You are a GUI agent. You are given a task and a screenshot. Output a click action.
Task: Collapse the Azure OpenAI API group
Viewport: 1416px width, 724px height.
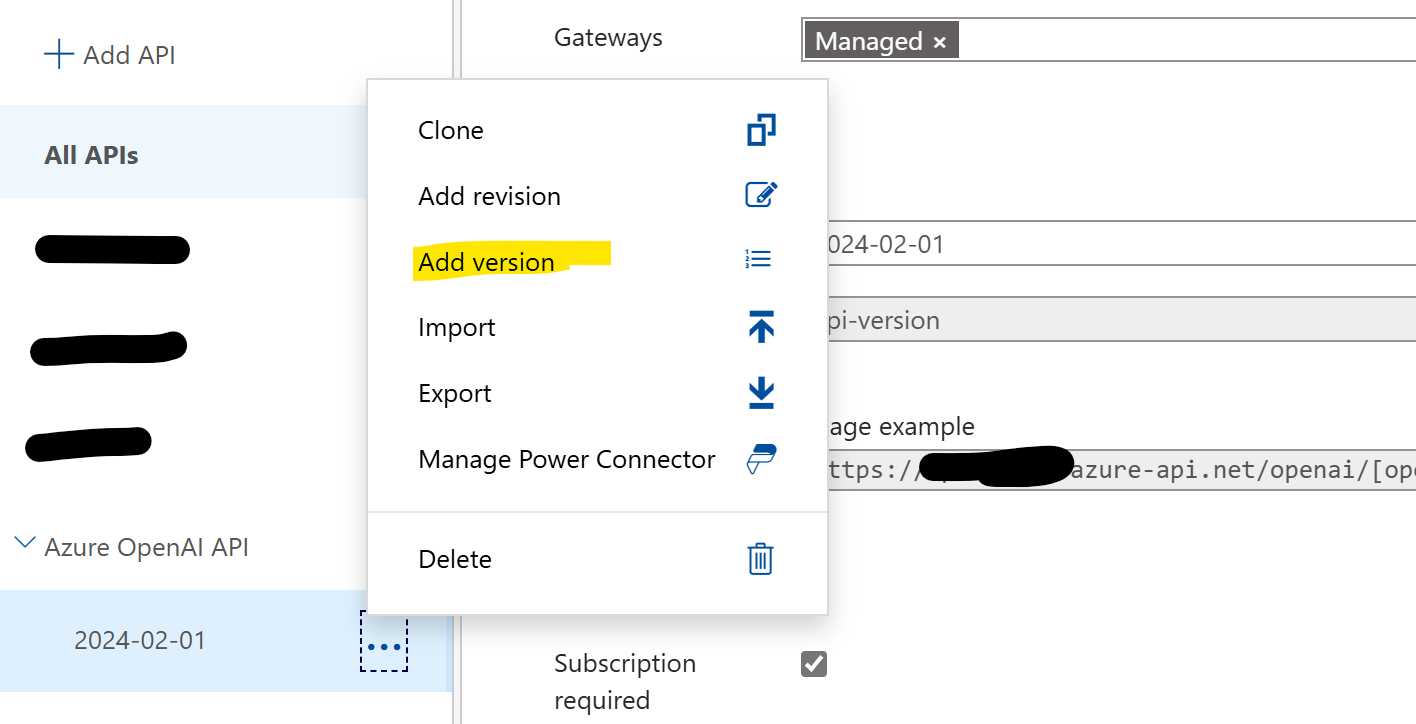[x=26, y=543]
